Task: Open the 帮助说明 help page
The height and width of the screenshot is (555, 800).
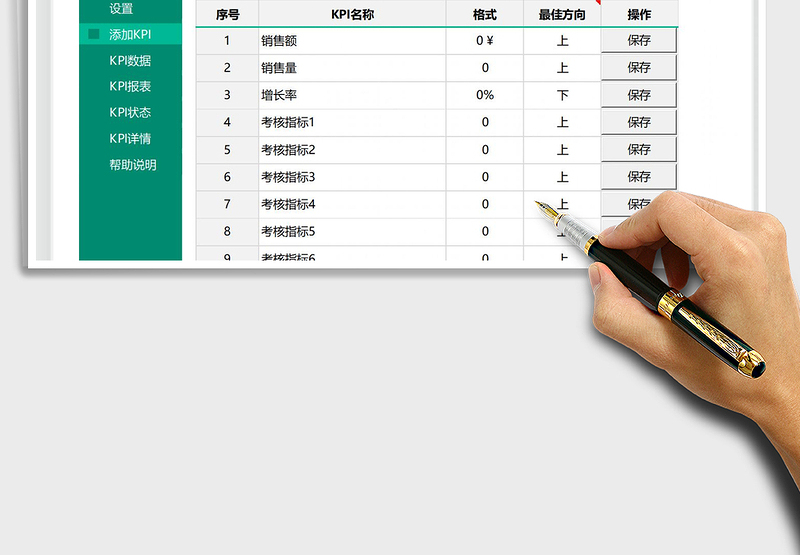Action: [x=133, y=165]
